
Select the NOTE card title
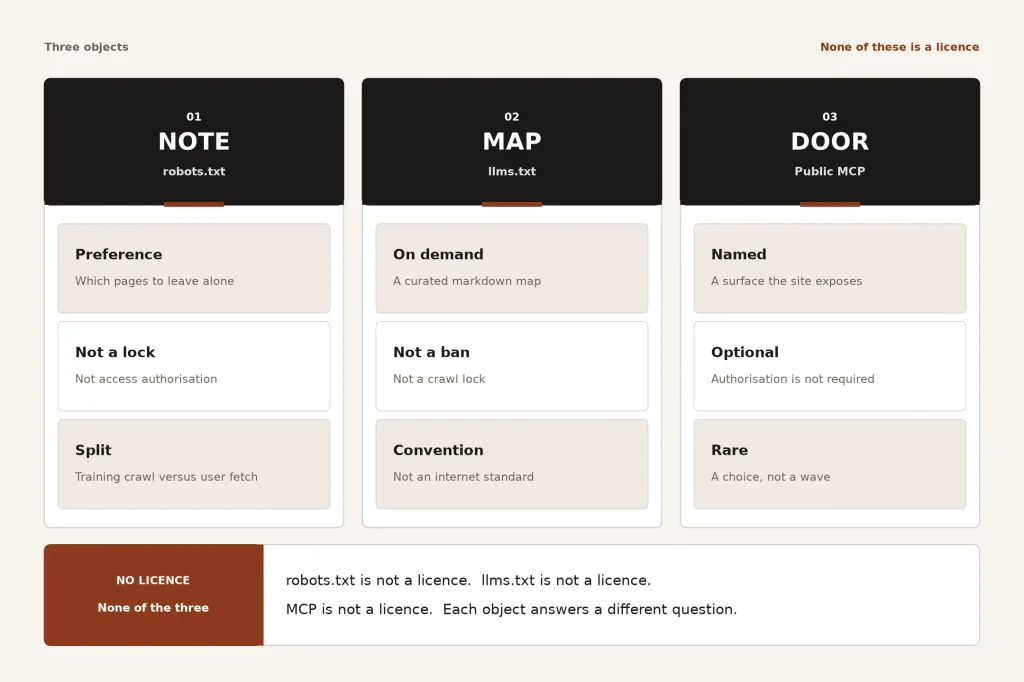[x=194, y=141]
